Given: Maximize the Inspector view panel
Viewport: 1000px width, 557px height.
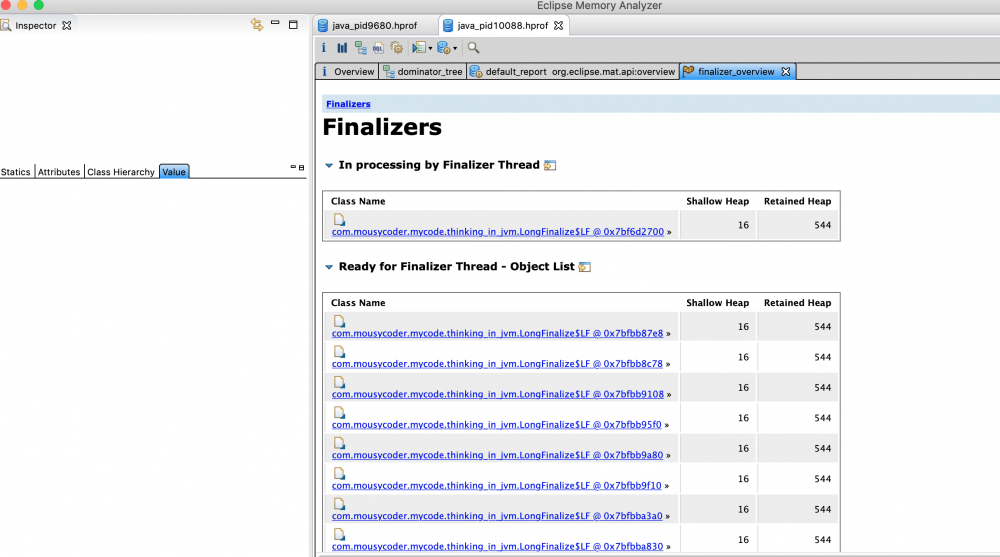Looking at the screenshot, I should (x=293, y=25).
